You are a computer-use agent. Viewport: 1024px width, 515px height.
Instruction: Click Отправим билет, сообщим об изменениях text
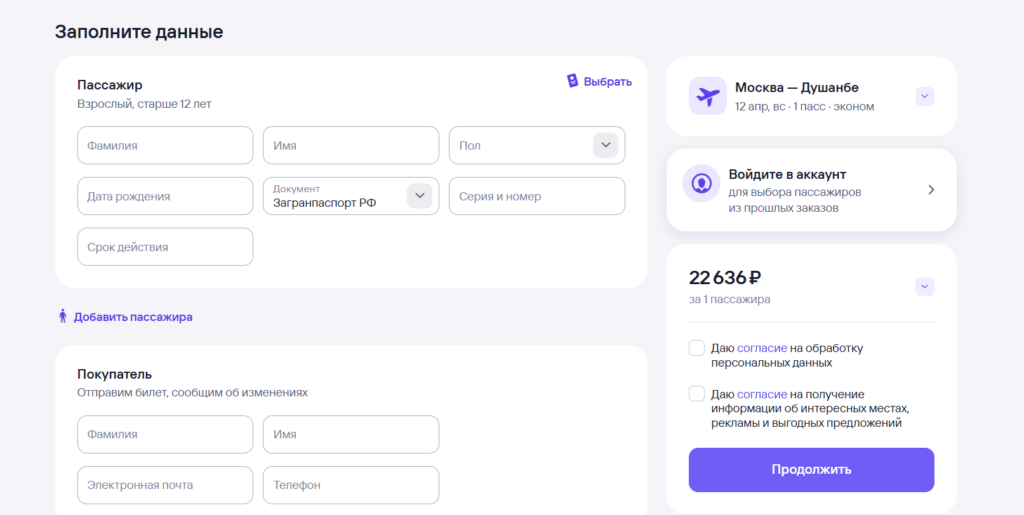(193, 392)
